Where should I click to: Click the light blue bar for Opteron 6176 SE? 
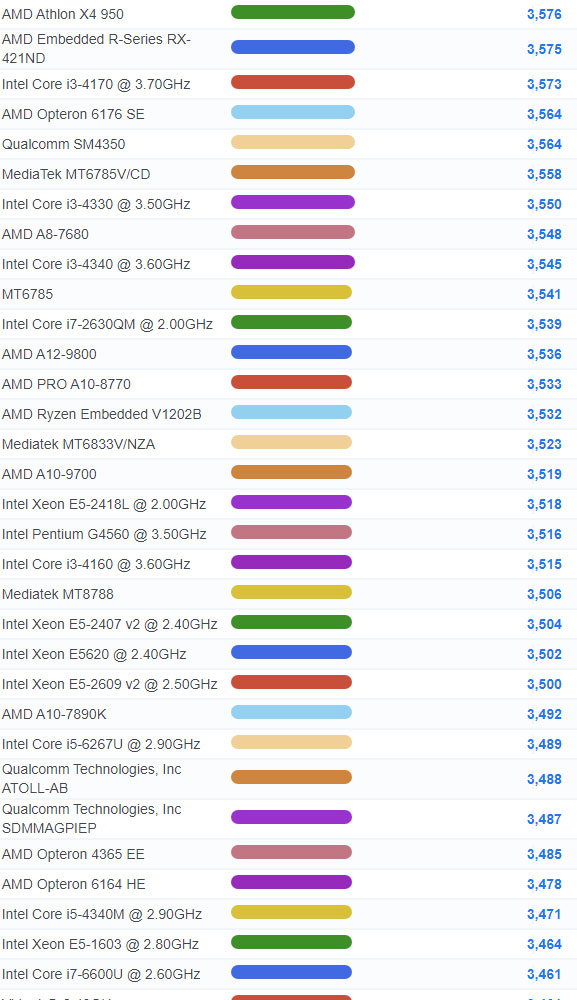click(x=293, y=112)
